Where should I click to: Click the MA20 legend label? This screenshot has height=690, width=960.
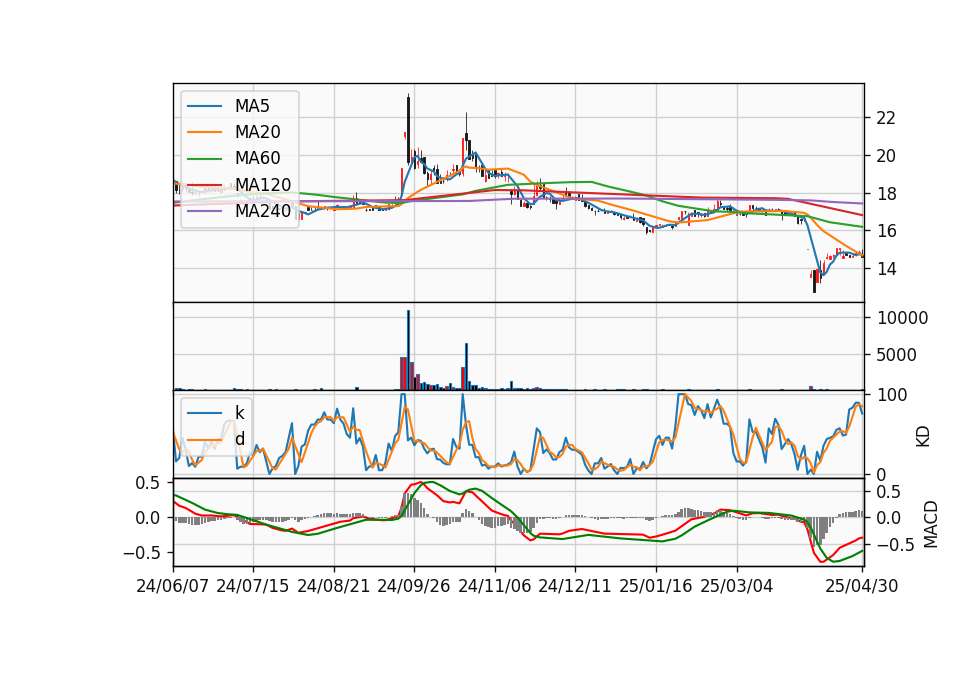[257, 132]
